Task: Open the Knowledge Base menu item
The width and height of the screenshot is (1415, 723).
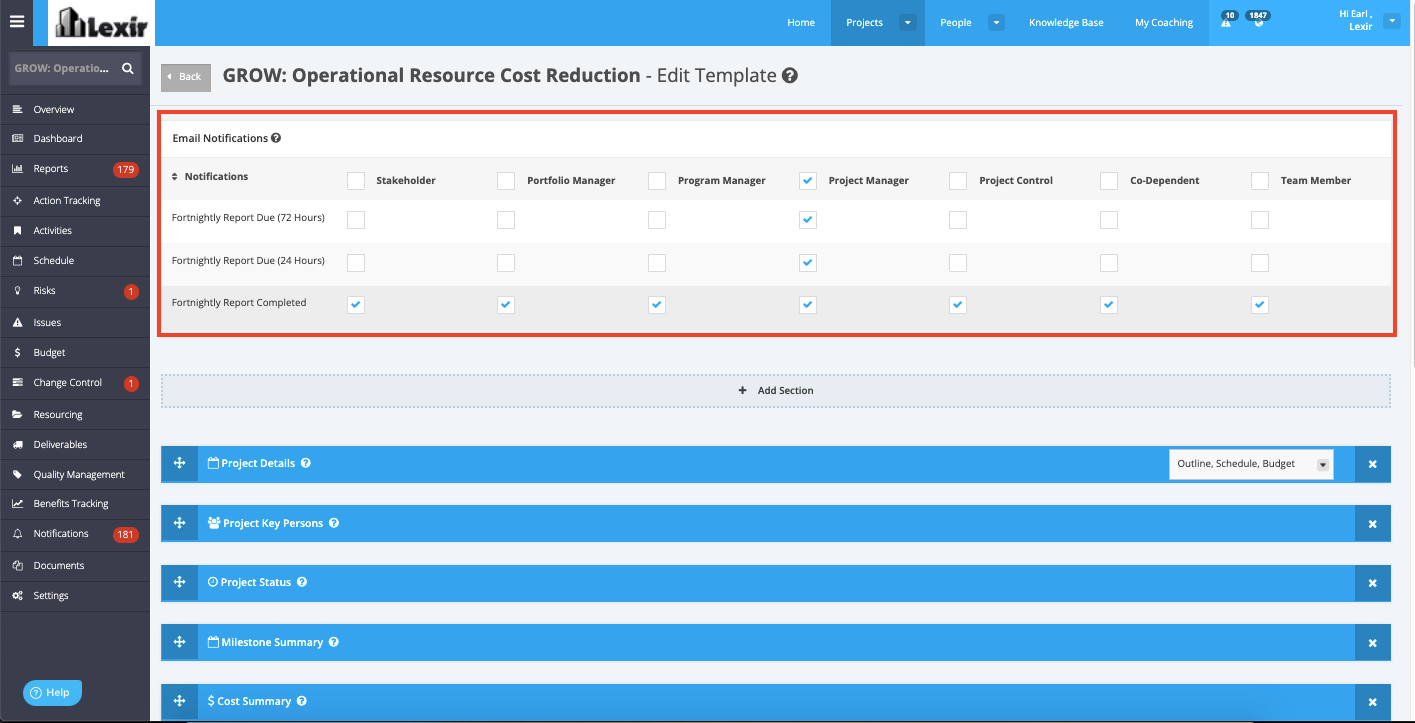Action: pos(1066,22)
